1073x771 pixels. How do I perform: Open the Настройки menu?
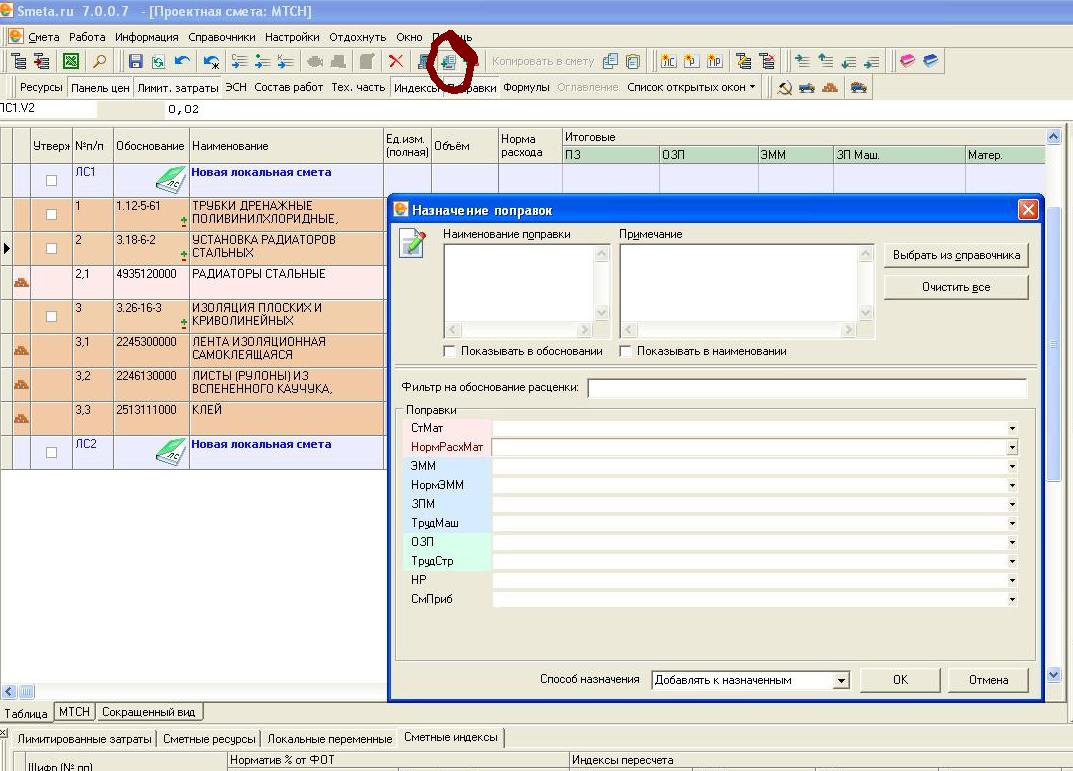292,37
